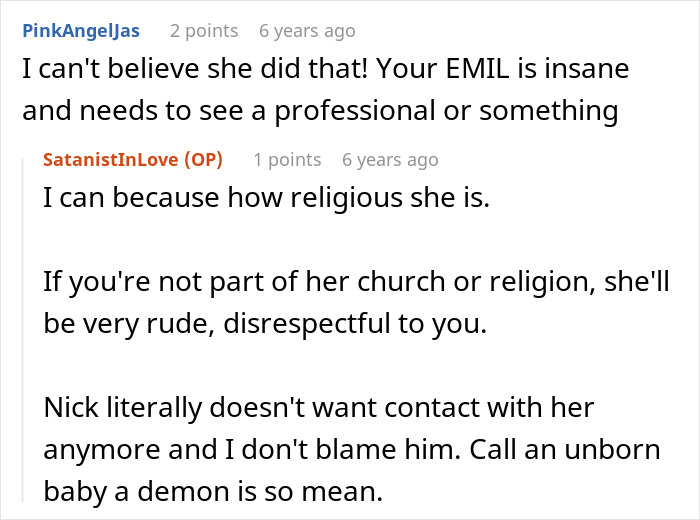Click the '1 points' score label
The height and width of the screenshot is (520, 700).
(287, 159)
